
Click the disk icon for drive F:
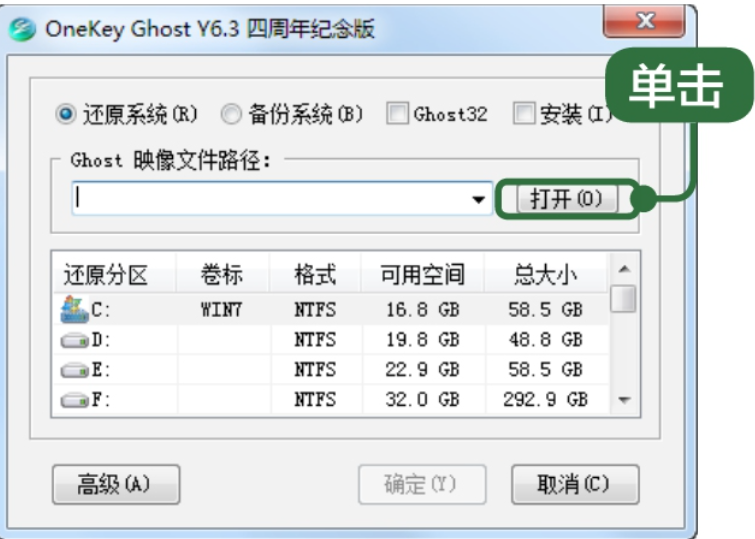[74, 400]
